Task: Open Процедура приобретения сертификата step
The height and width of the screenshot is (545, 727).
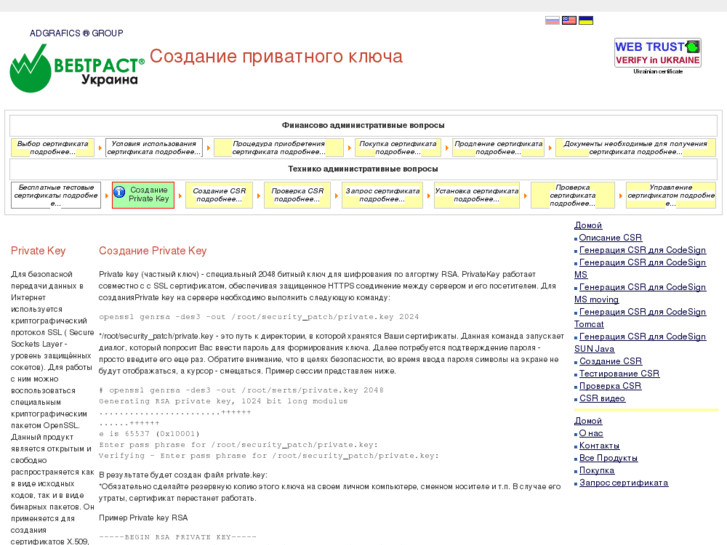Action: click(x=279, y=147)
